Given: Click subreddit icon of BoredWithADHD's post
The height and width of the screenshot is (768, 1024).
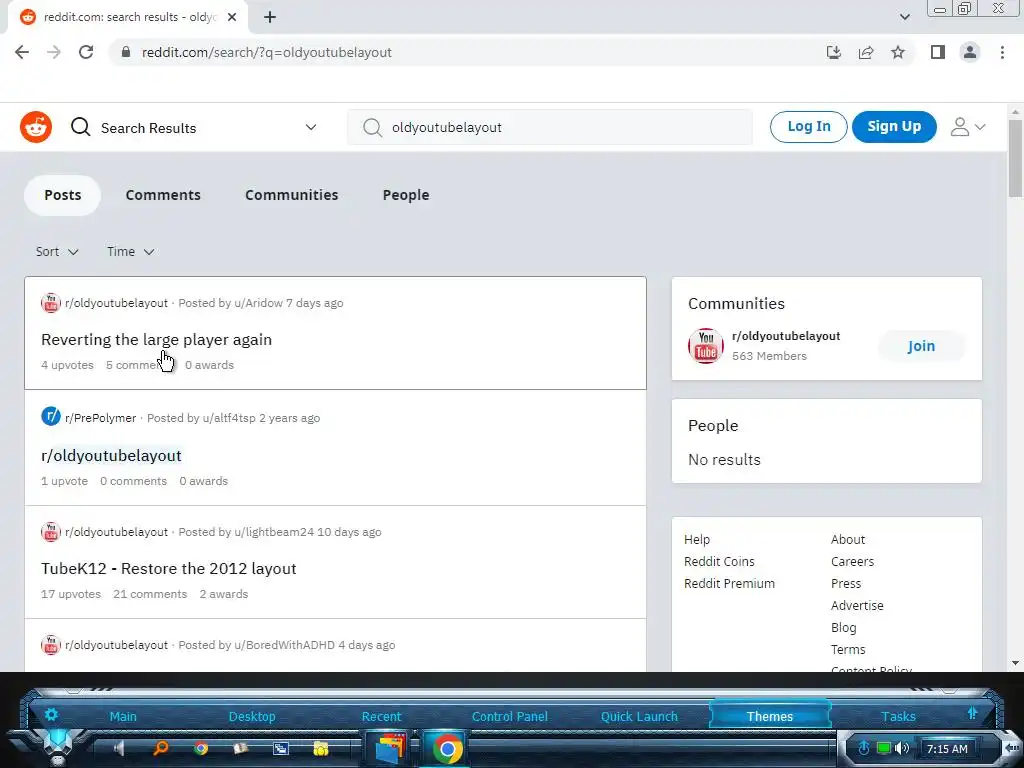Looking at the screenshot, I should (x=51, y=645).
